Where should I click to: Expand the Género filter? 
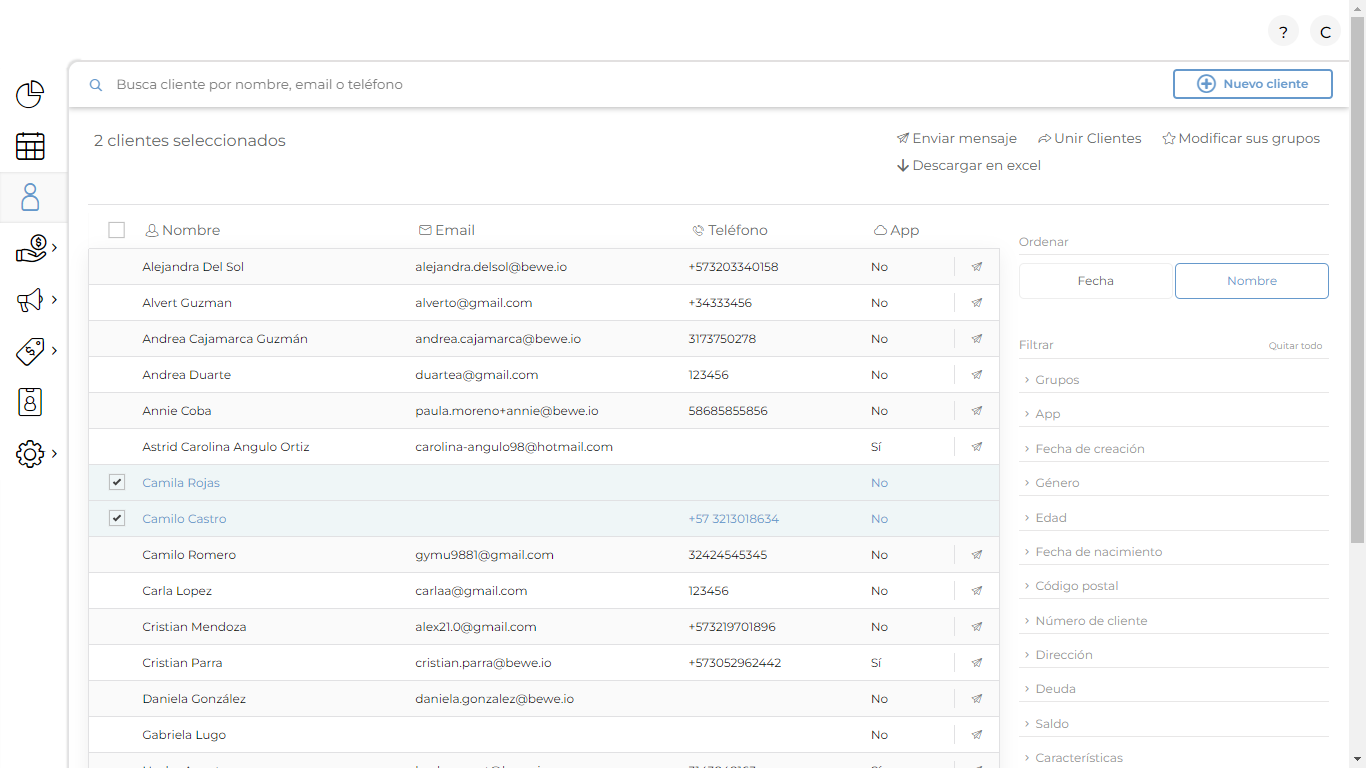[1173, 483]
